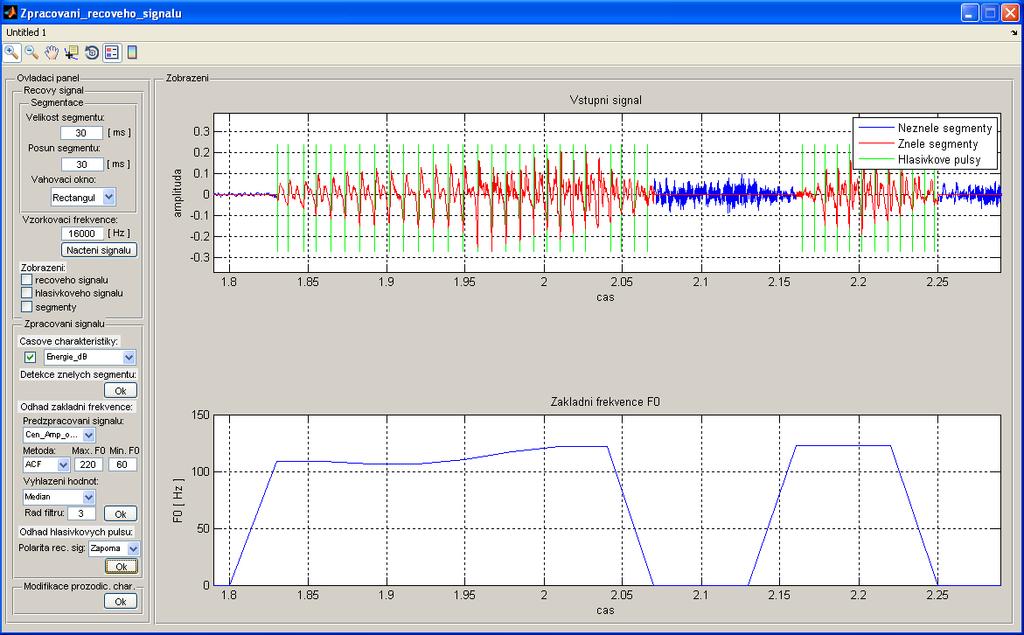Viewport: 1024px width, 635px height.
Task: Click the MATLAB icon in title bar
Action: [10, 12]
